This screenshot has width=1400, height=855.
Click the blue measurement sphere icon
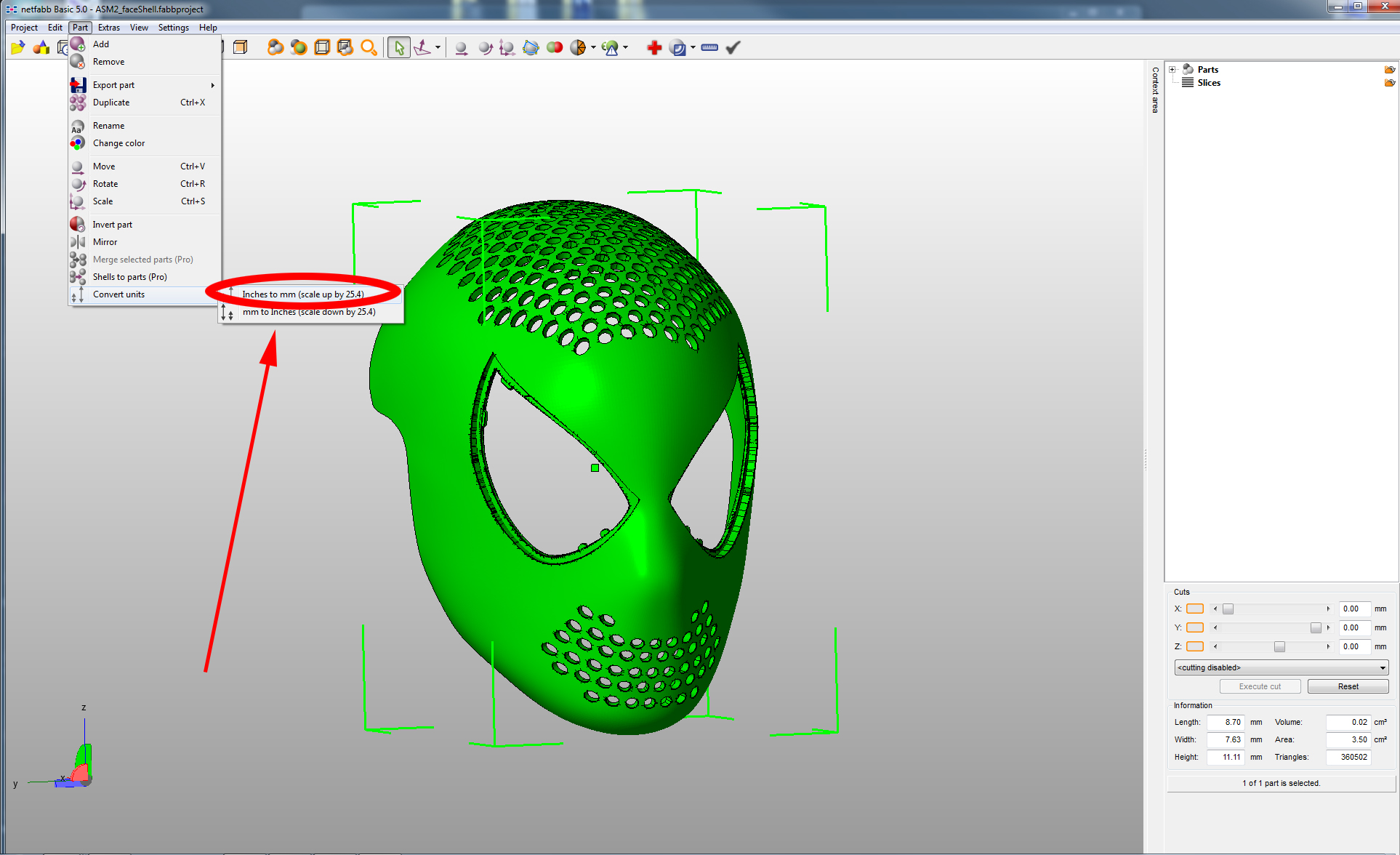tap(677, 48)
